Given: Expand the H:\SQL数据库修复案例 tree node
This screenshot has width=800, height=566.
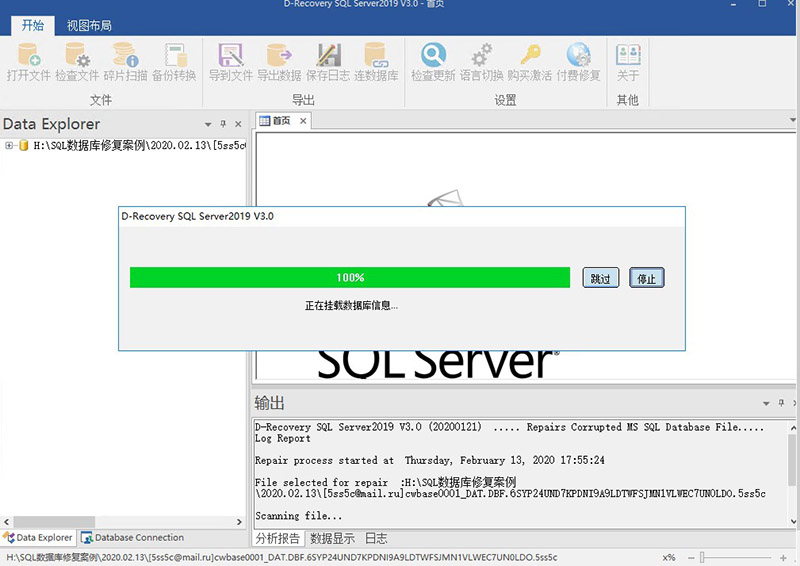Looking at the screenshot, I should pyautogui.click(x=9, y=145).
